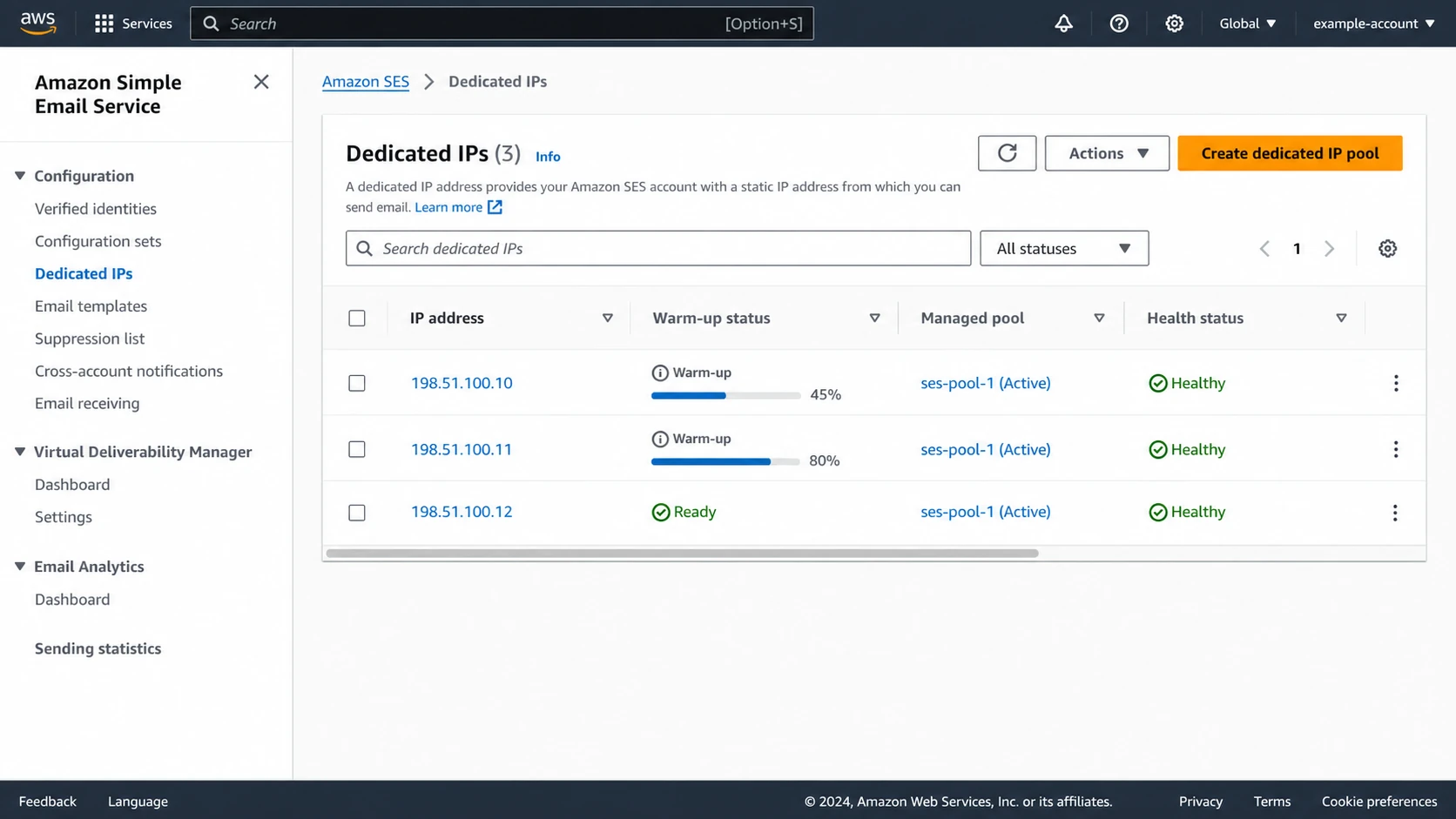1456x819 pixels.
Task: Refresh the Dedicated IPs table
Action: [1007, 153]
